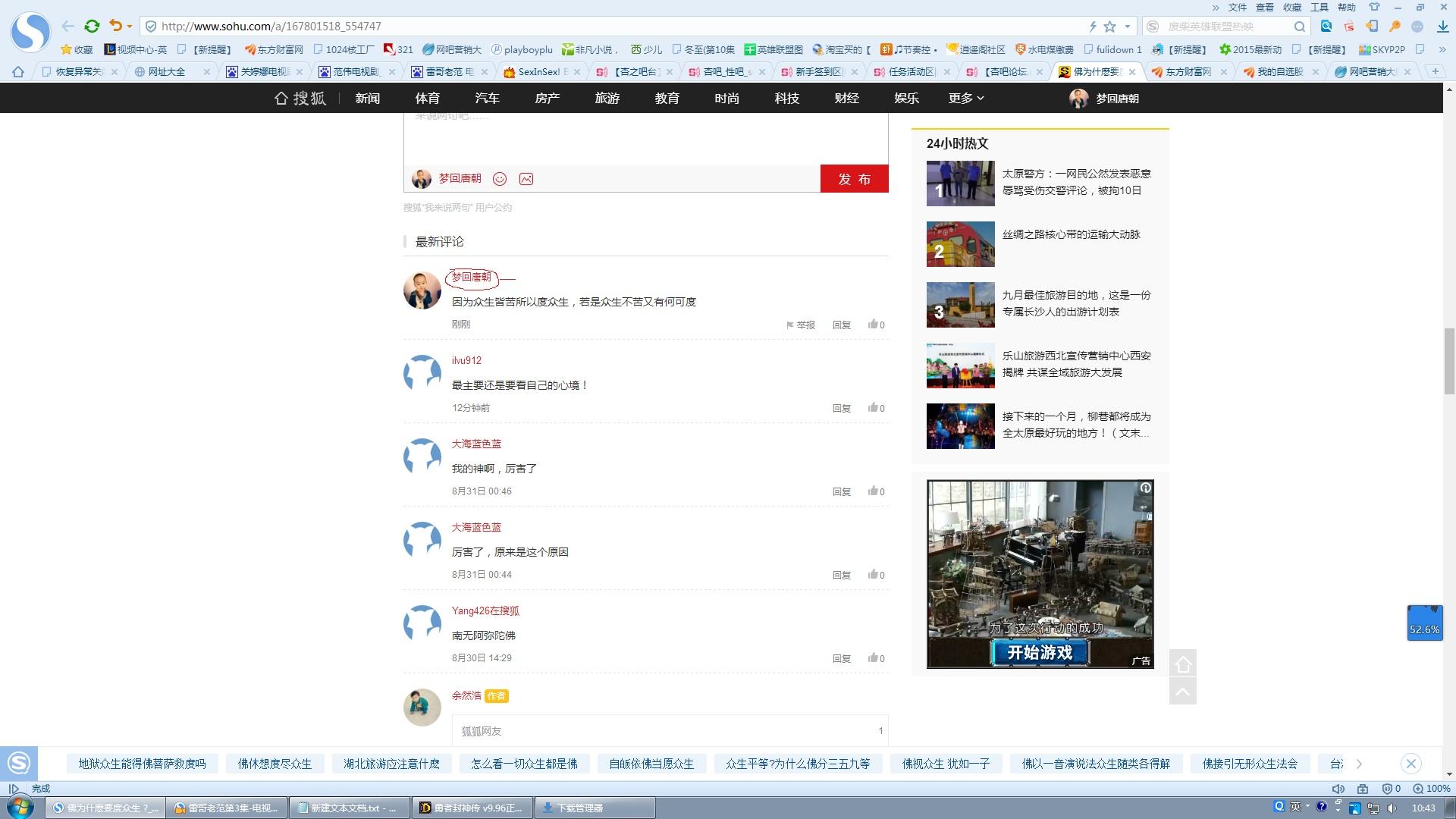Viewport: 1456px width, 819px height.
Task: Click the 举报 report icon under top comment
Action: (791, 324)
